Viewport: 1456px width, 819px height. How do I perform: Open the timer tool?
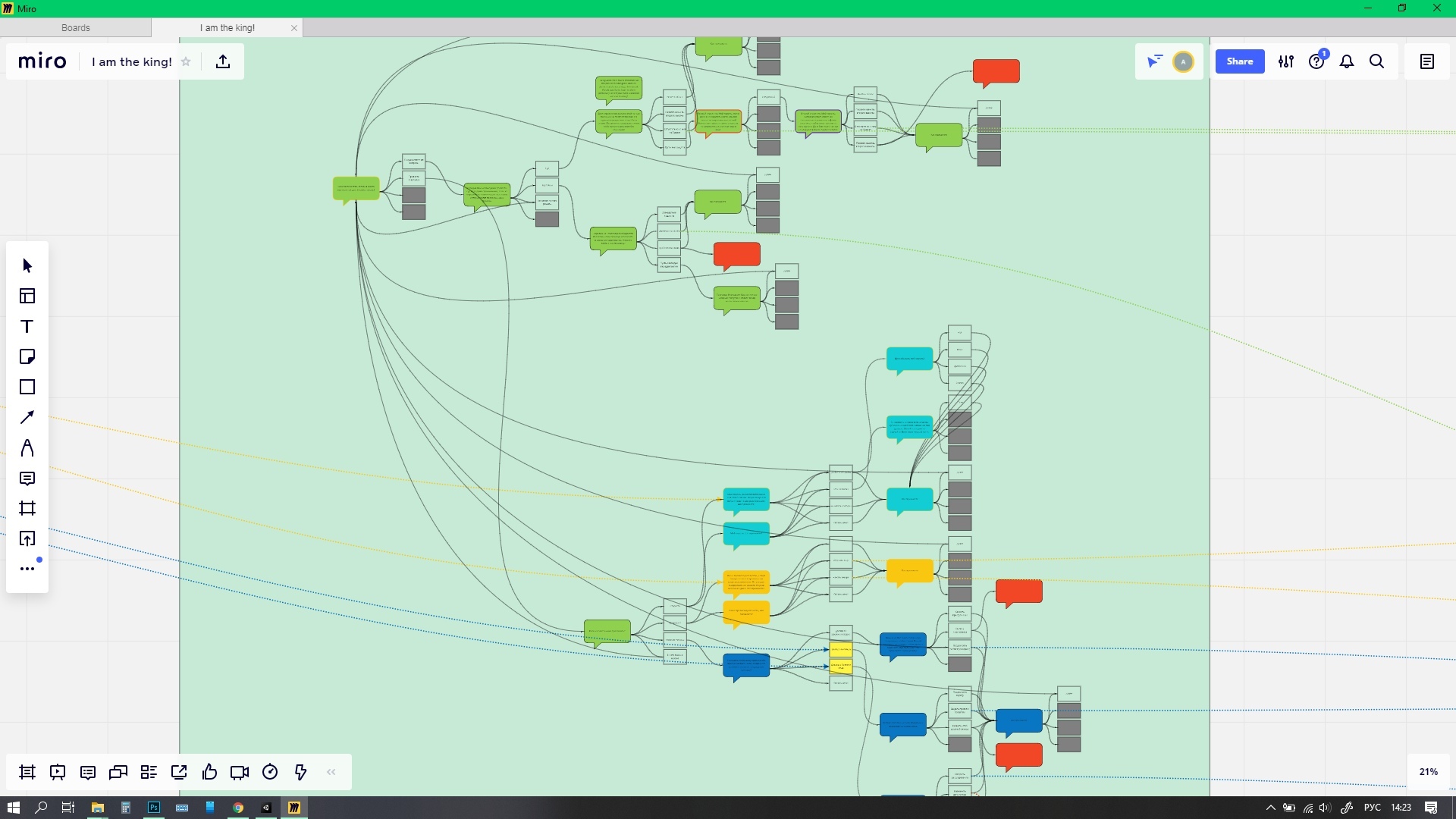click(x=270, y=772)
